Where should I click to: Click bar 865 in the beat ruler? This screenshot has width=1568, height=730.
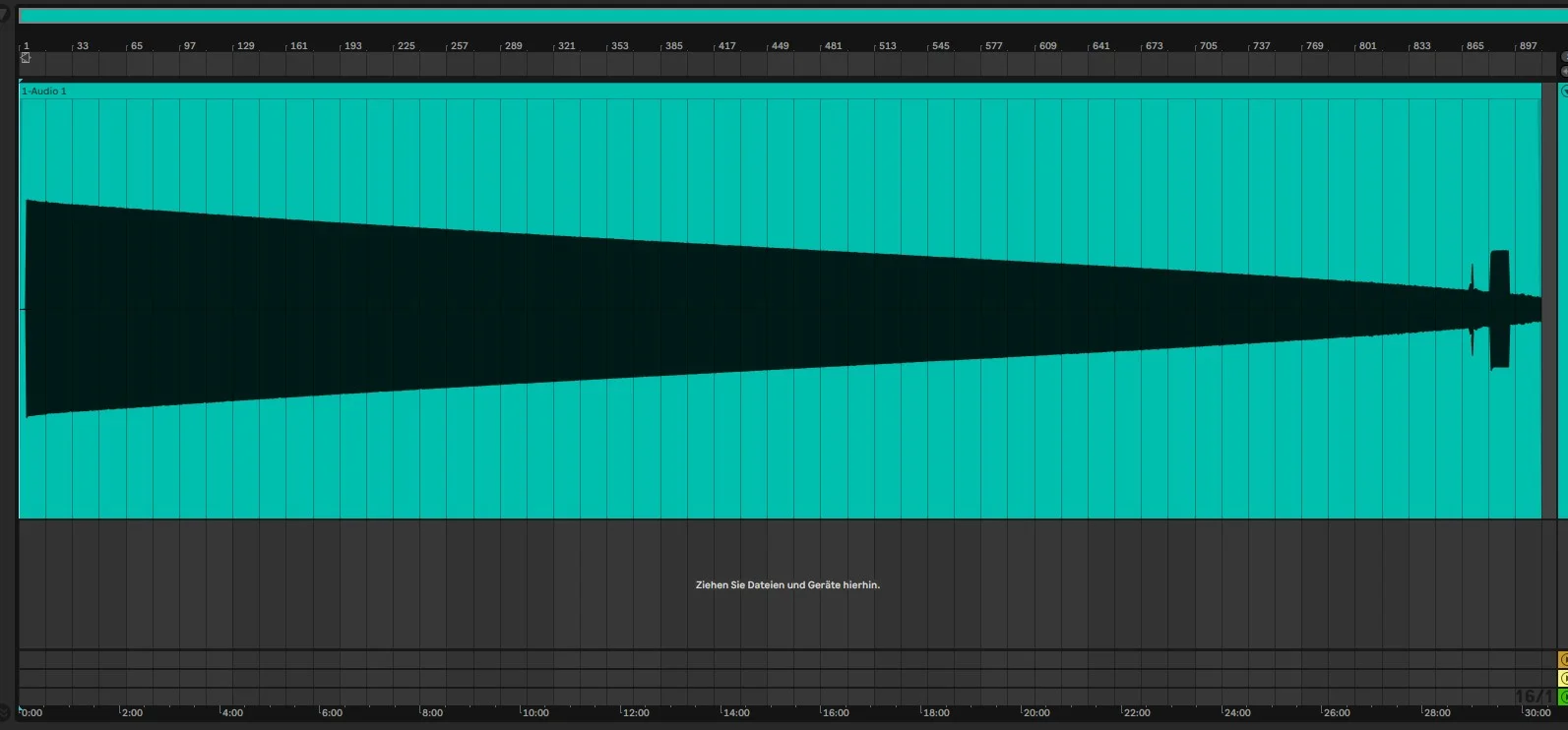point(1474,46)
